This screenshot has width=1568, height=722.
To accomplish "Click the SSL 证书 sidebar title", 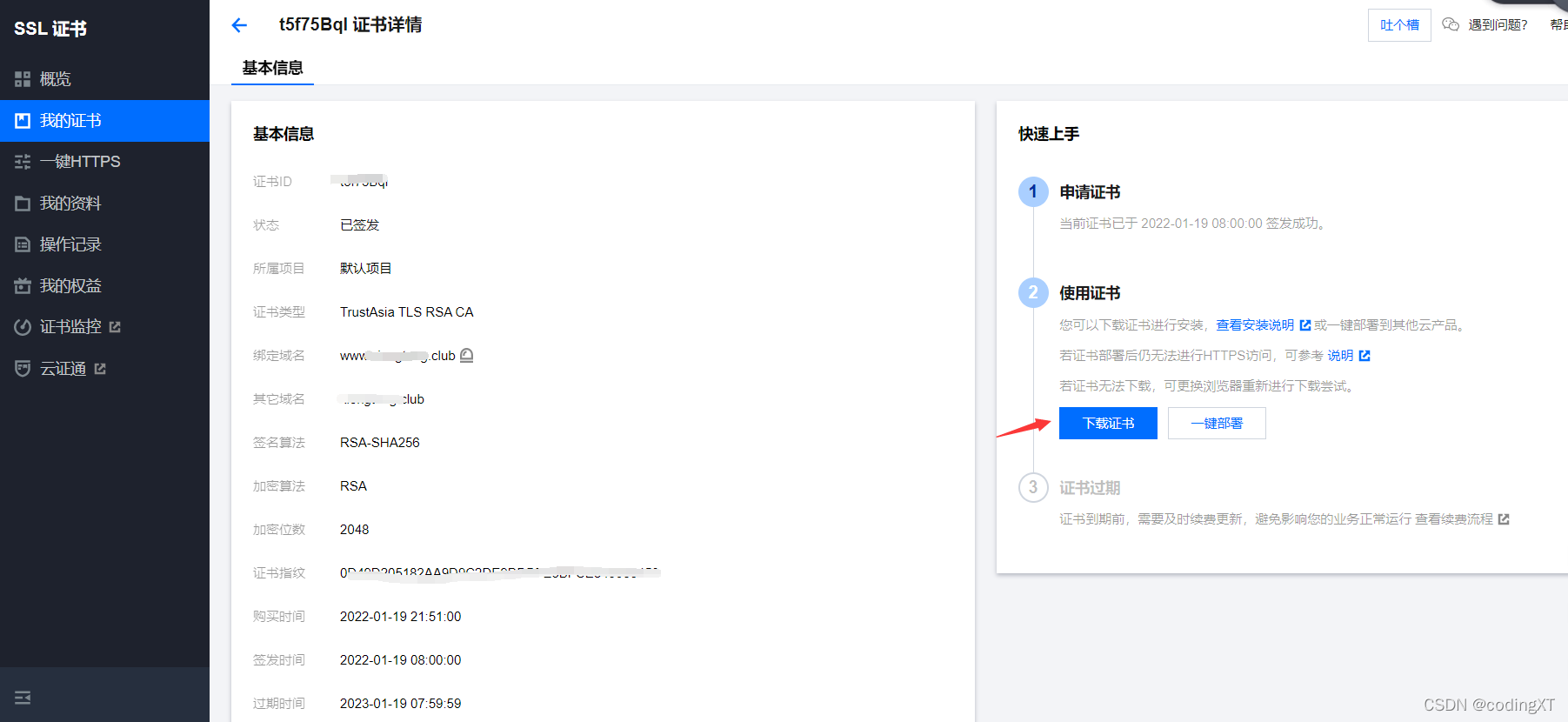I will tap(50, 29).
